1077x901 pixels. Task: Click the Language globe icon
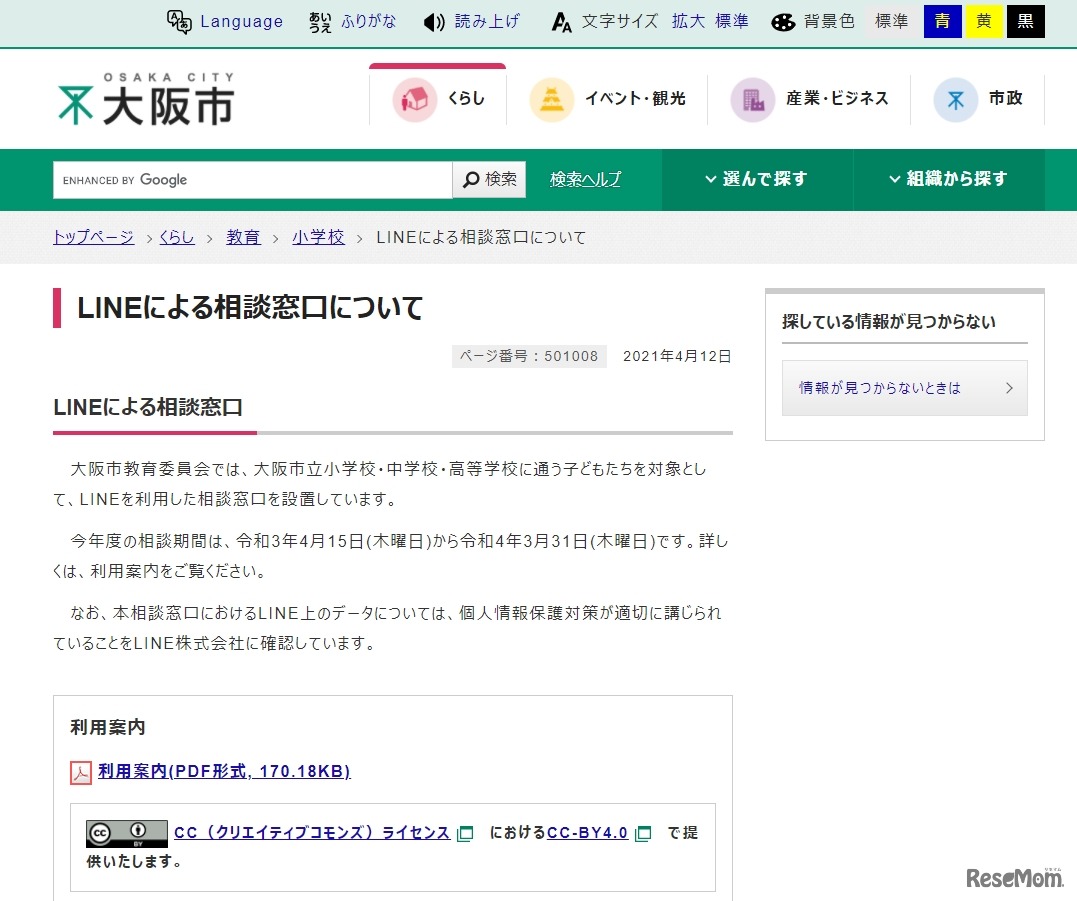coord(180,21)
